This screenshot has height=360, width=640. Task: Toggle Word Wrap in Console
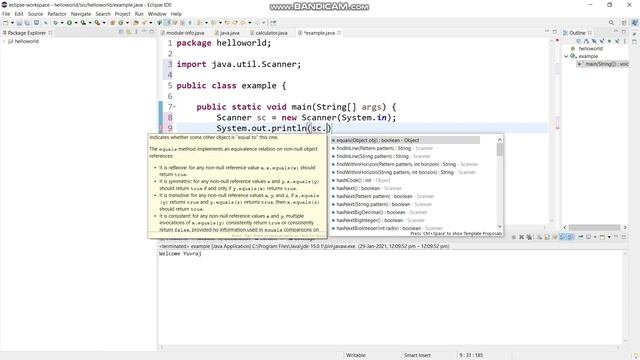pyautogui.click(x=555, y=237)
